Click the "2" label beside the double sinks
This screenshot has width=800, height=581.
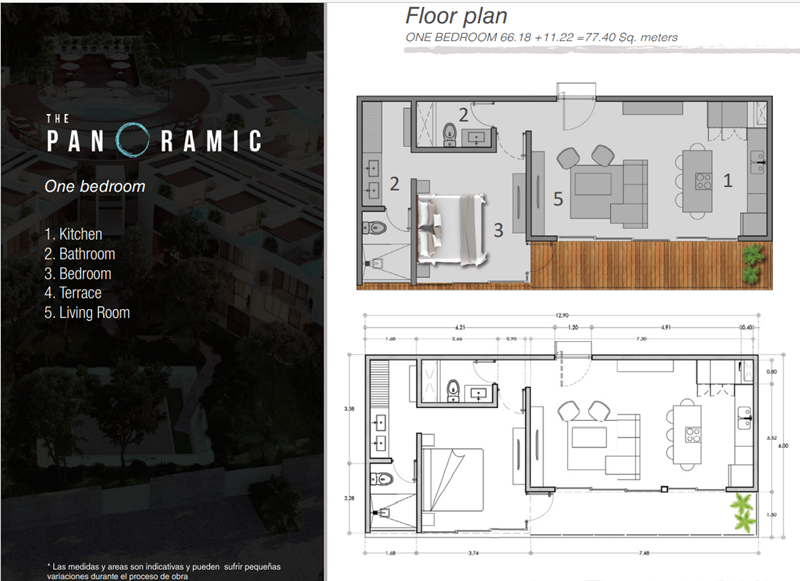coord(394,184)
